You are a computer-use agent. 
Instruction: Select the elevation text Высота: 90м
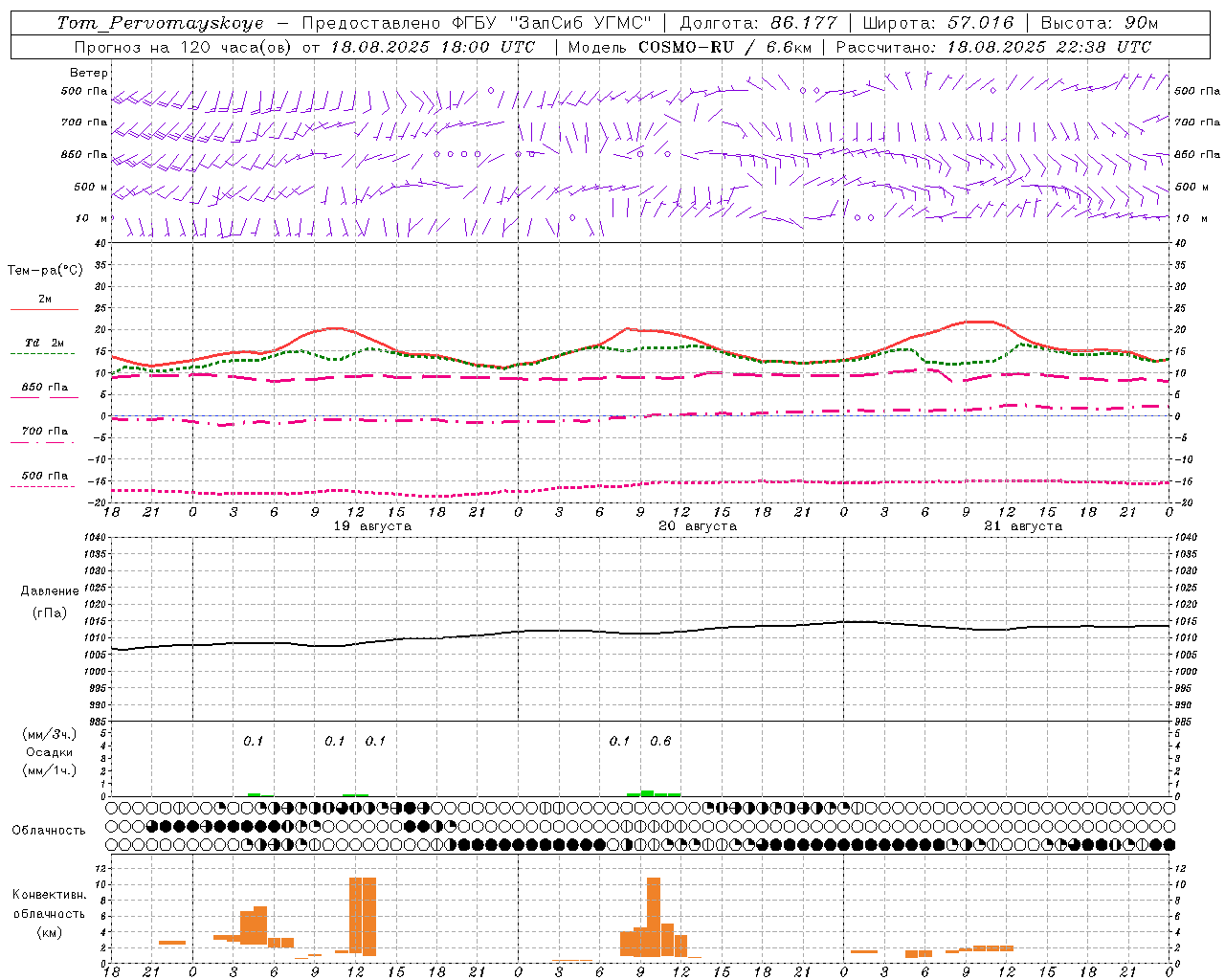click(x=1099, y=23)
